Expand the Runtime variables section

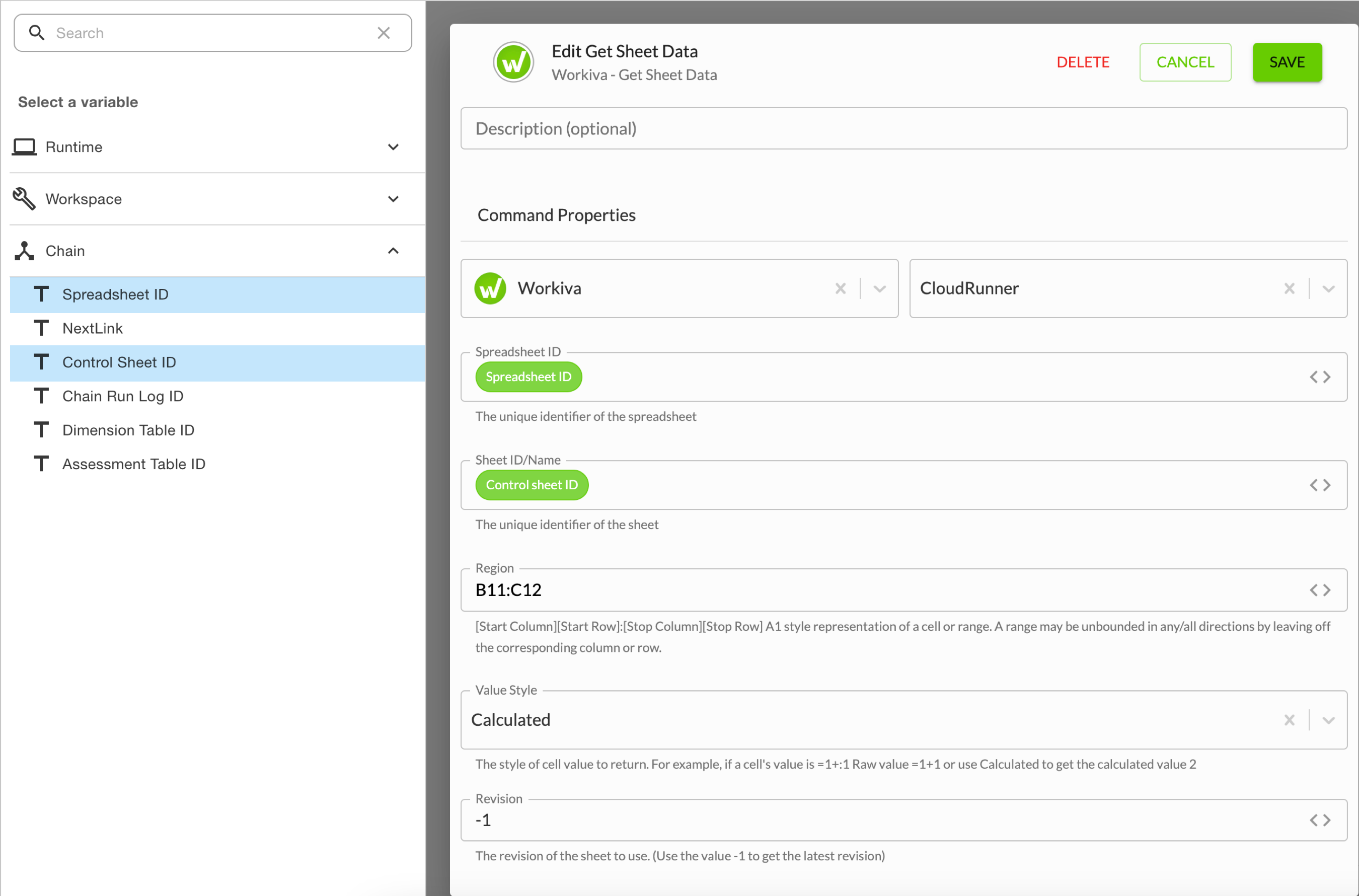click(393, 147)
